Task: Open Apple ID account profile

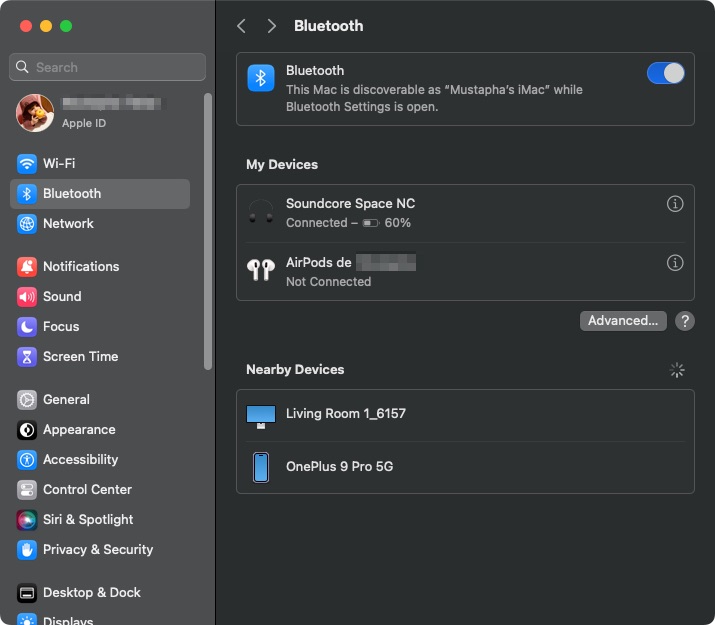Action: 100,113
